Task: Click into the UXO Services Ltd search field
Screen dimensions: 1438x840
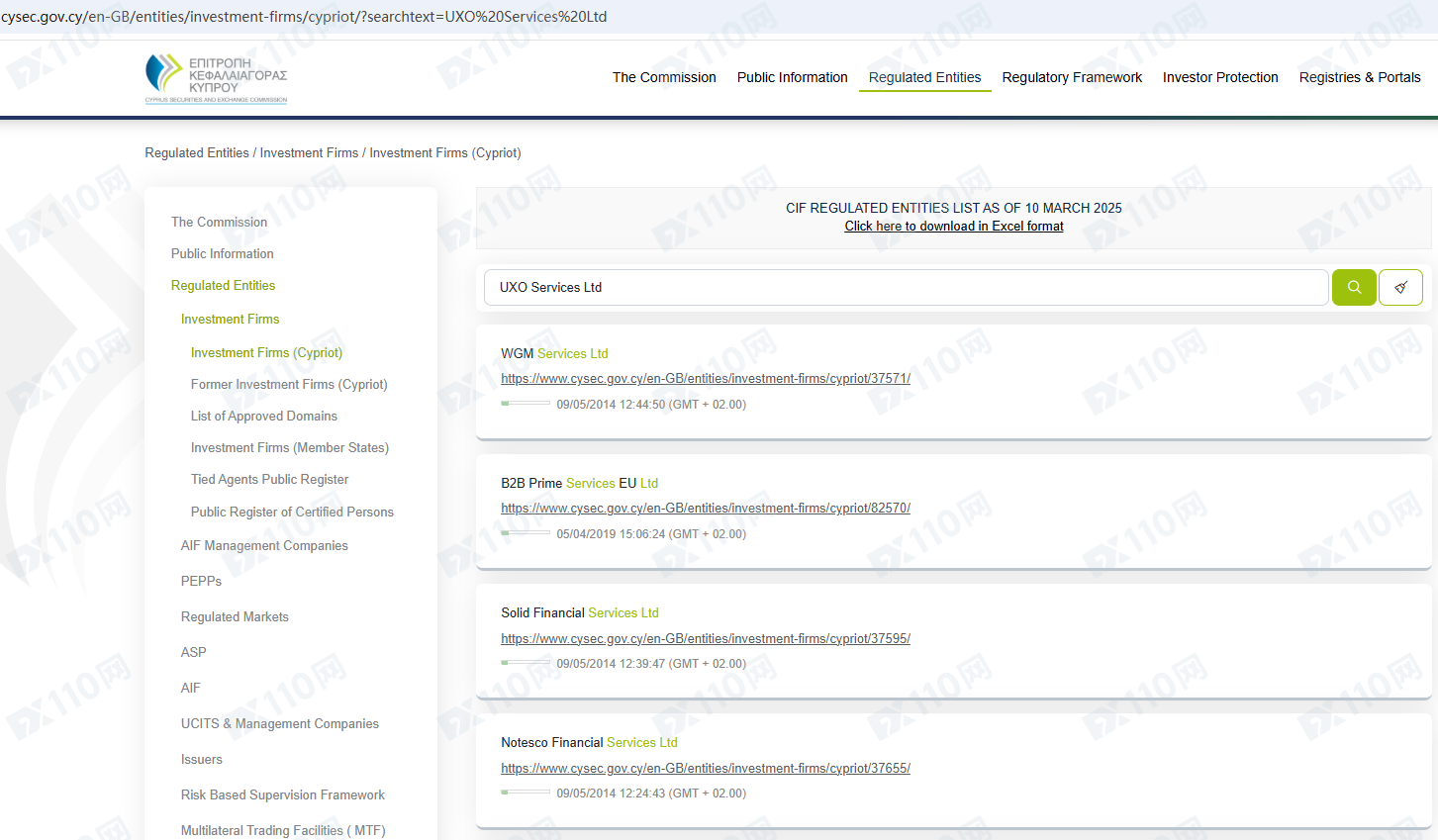Action: tap(905, 287)
